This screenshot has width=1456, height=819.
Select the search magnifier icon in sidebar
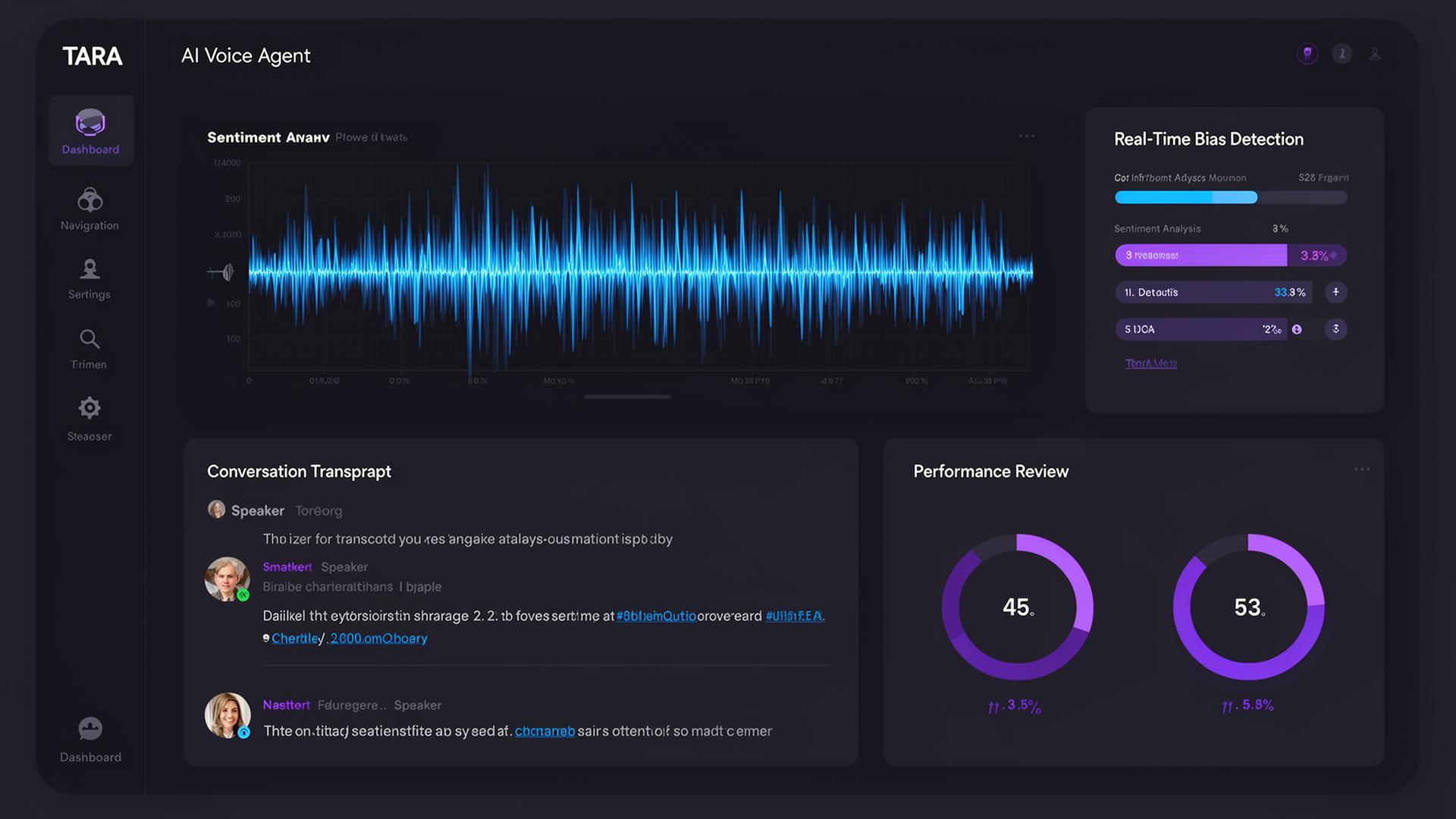(x=89, y=339)
